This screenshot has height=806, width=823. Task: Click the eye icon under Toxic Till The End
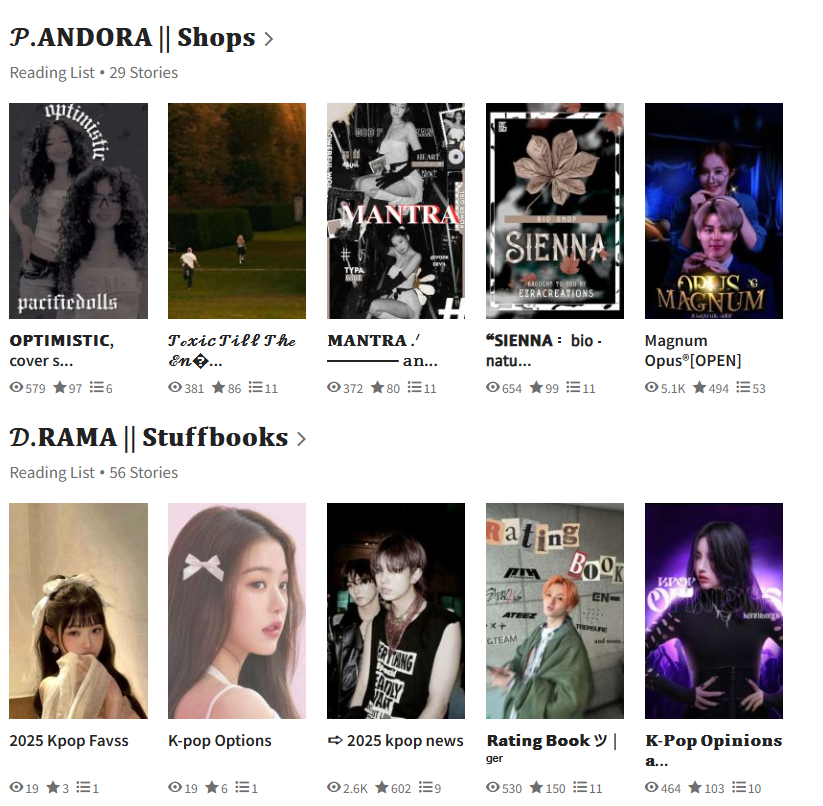[x=175, y=387]
